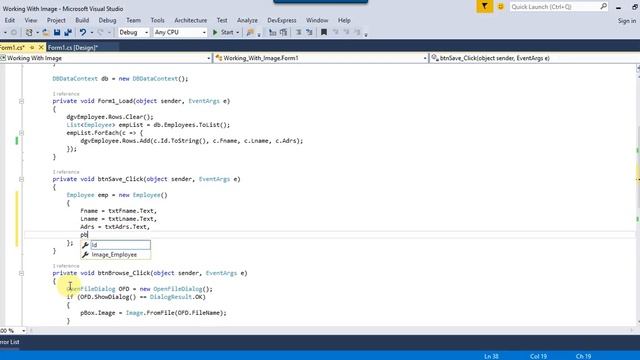
Task: Open the Debug menu
Action: coord(107,20)
